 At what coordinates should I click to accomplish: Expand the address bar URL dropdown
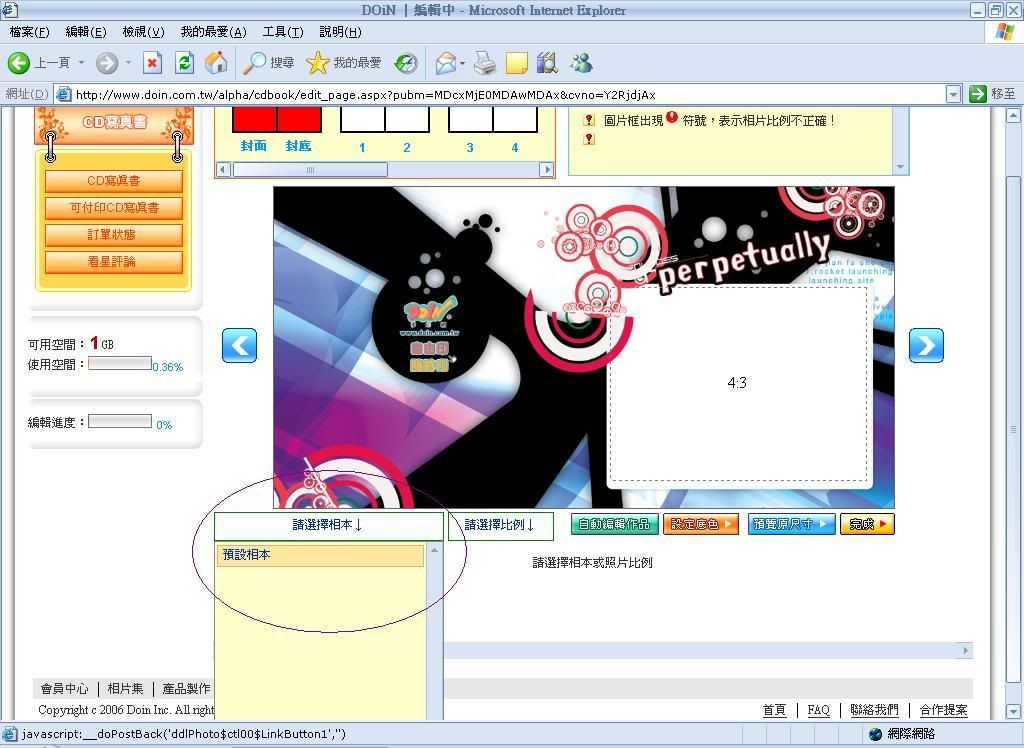click(953, 94)
